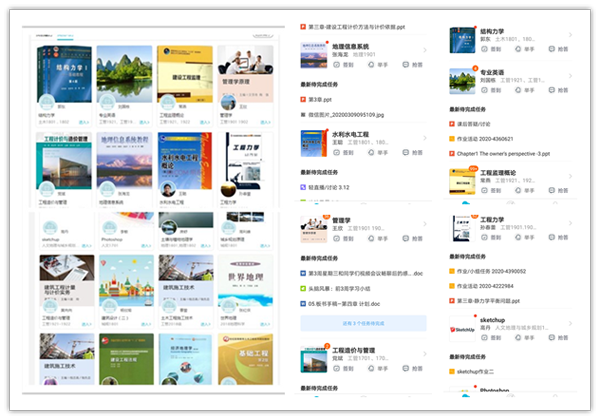
Task: Click 还有3个任务待完成 button
Action: tap(363, 323)
